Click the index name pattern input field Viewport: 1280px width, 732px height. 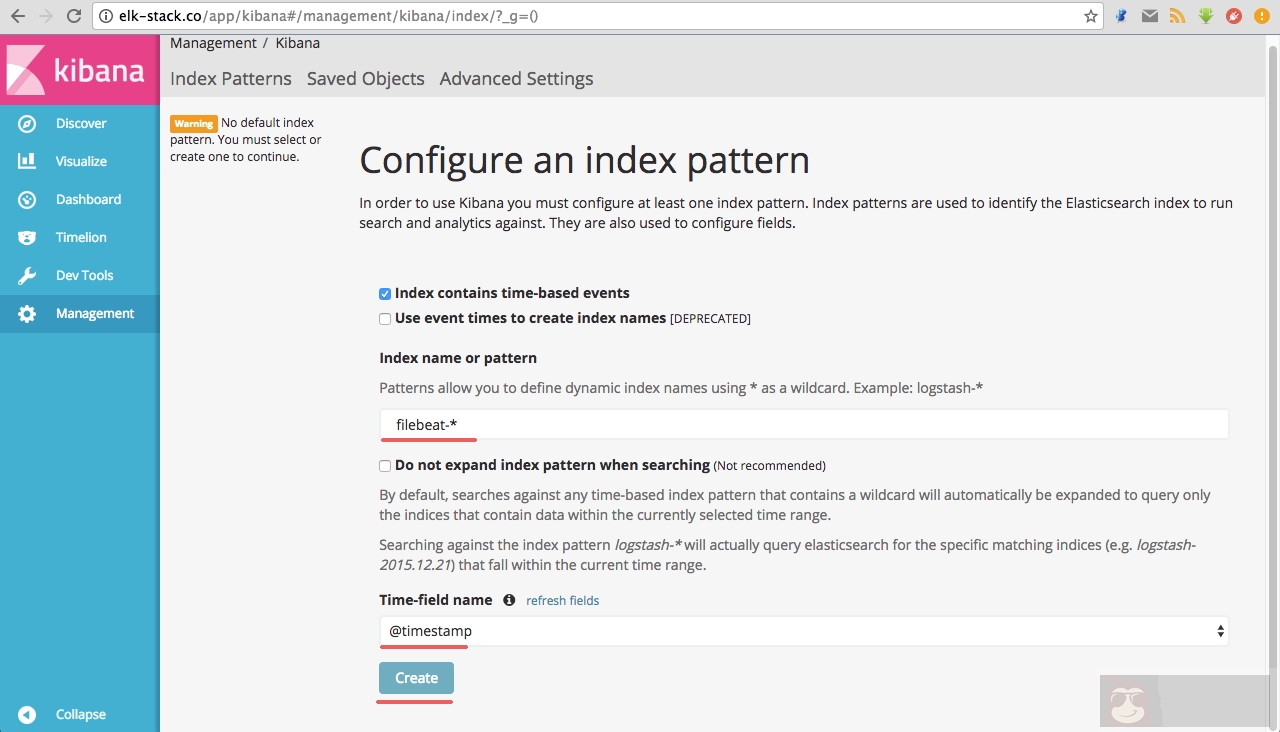click(803, 425)
